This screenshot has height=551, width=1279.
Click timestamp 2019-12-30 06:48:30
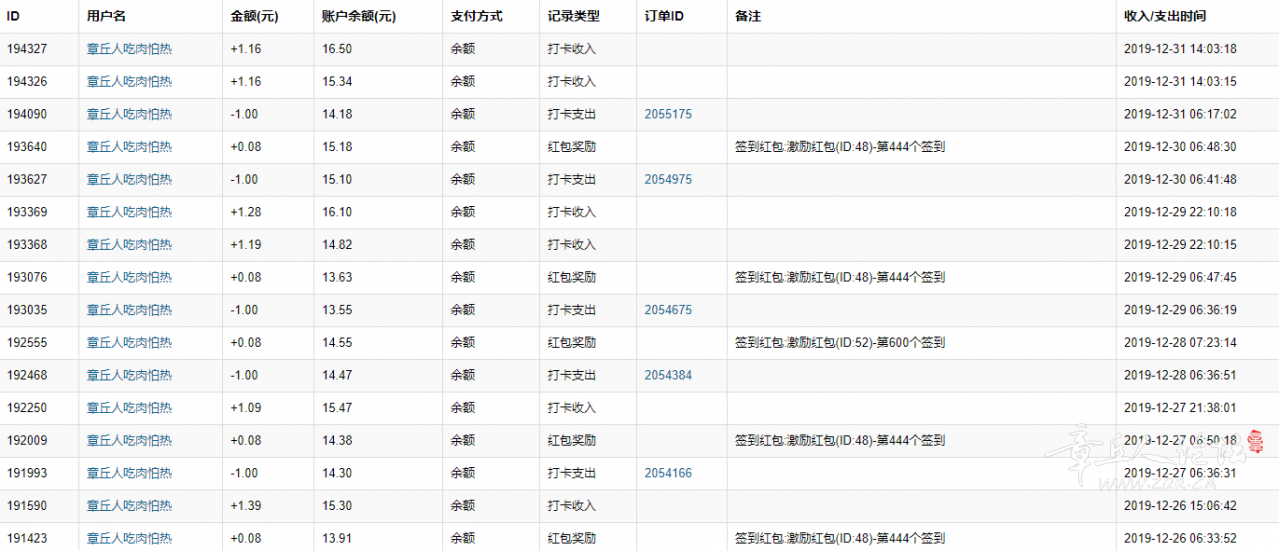[1180, 147]
